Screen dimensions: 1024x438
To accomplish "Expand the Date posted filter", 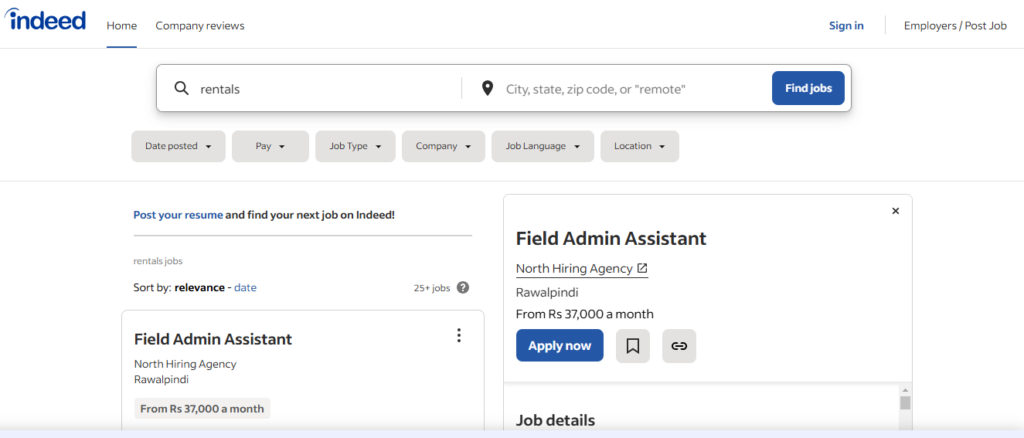I will (x=178, y=146).
